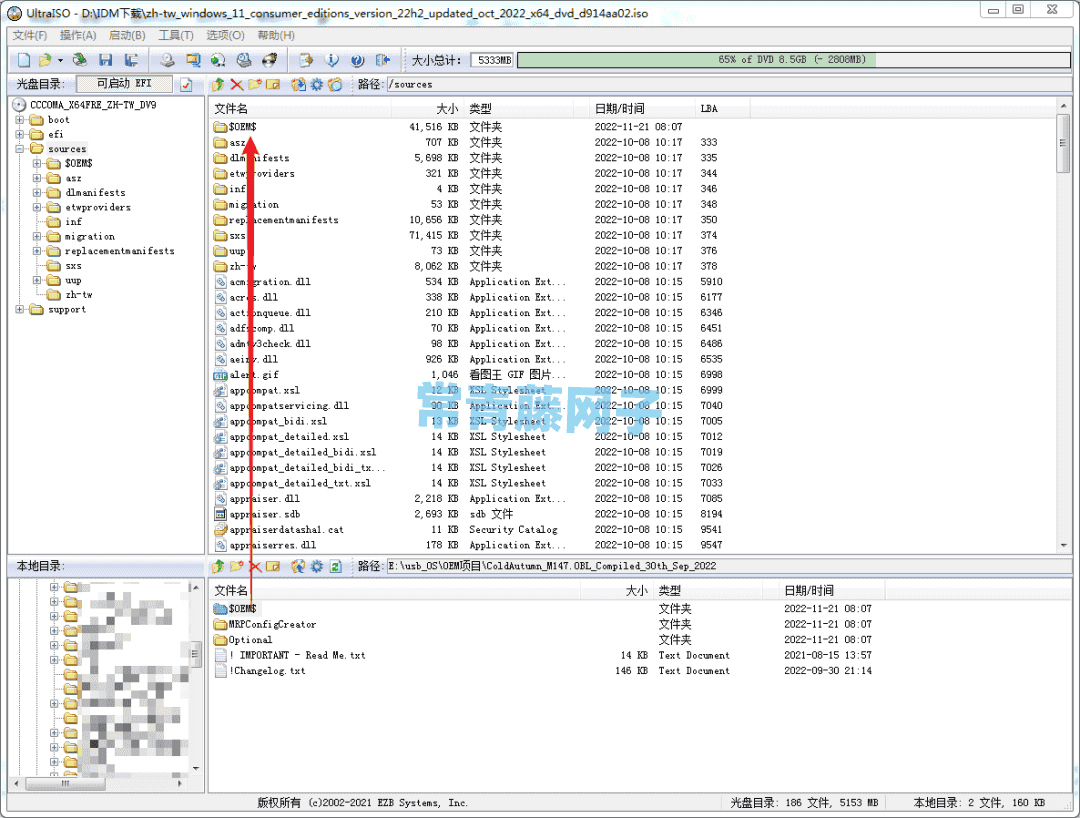
Task: Open the 帮助(H) menu
Action: [x=276, y=35]
